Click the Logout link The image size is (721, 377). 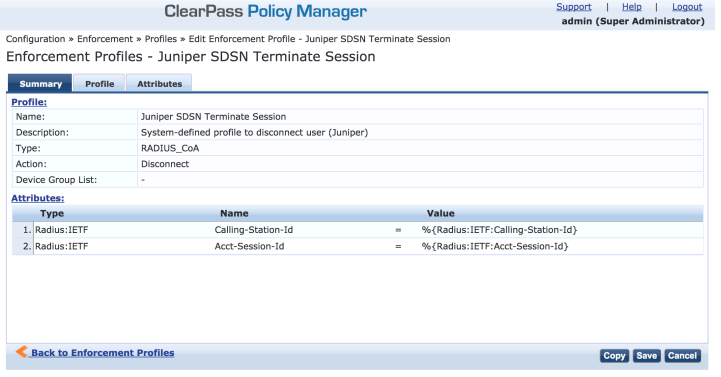point(687,7)
